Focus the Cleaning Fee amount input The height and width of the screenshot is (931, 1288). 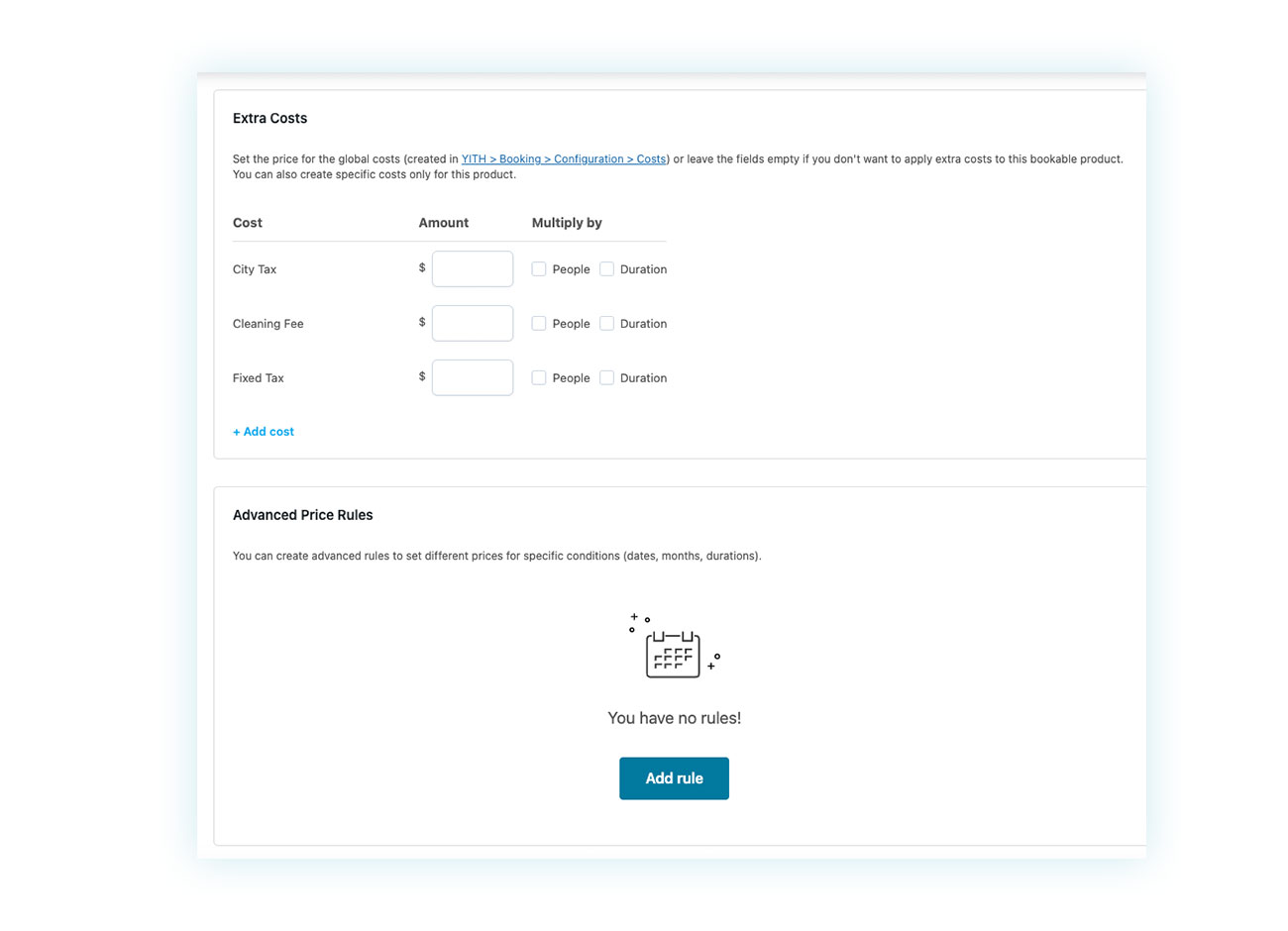click(473, 324)
